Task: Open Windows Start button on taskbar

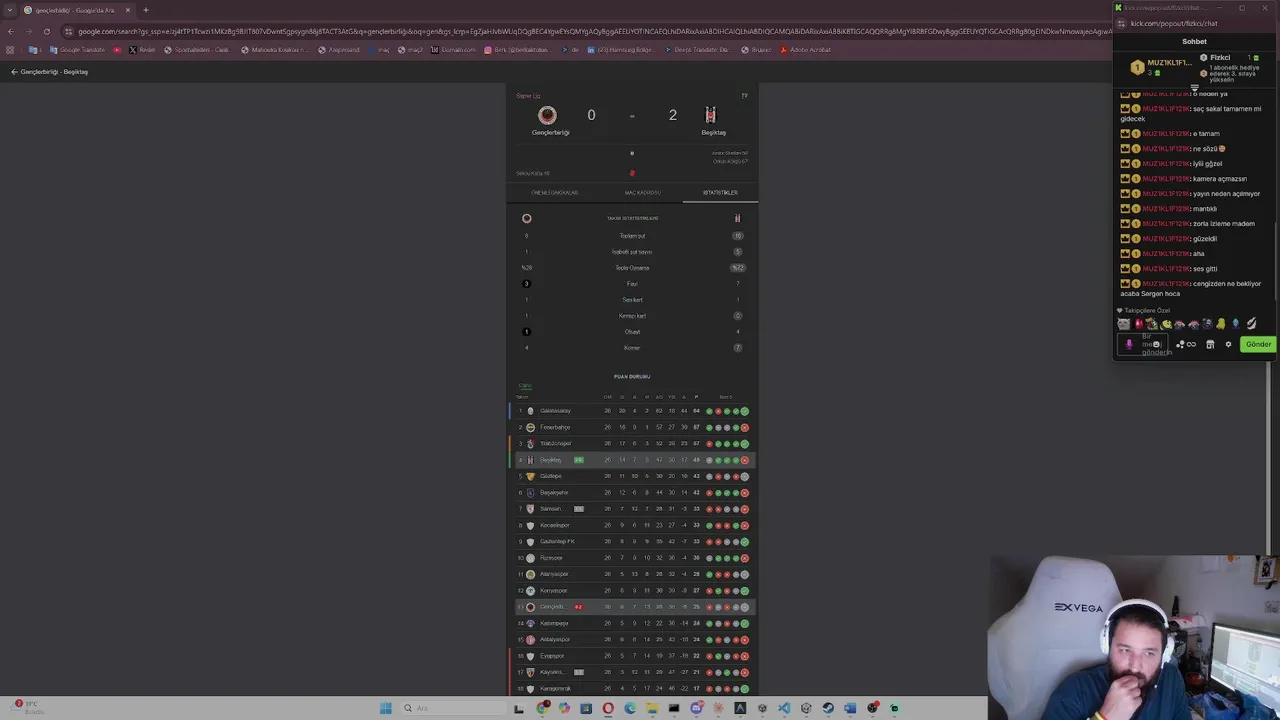Action: pos(386,708)
